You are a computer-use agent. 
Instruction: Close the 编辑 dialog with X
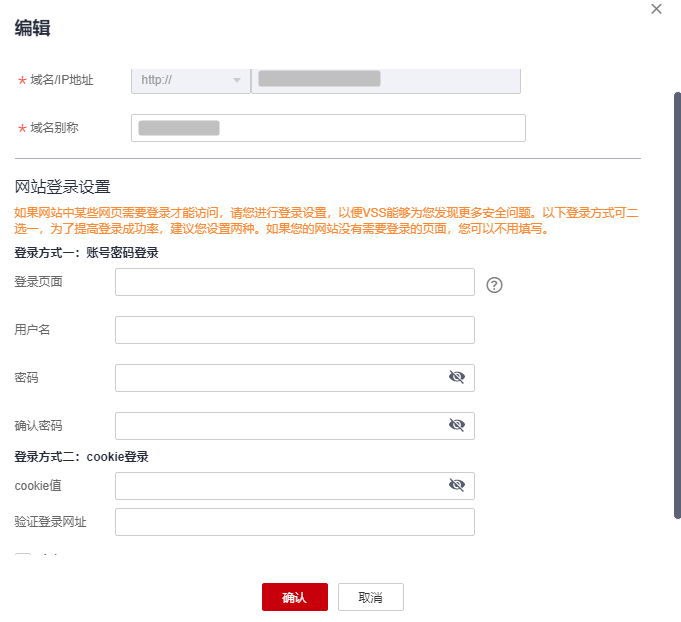pyautogui.click(x=656, y=9)
